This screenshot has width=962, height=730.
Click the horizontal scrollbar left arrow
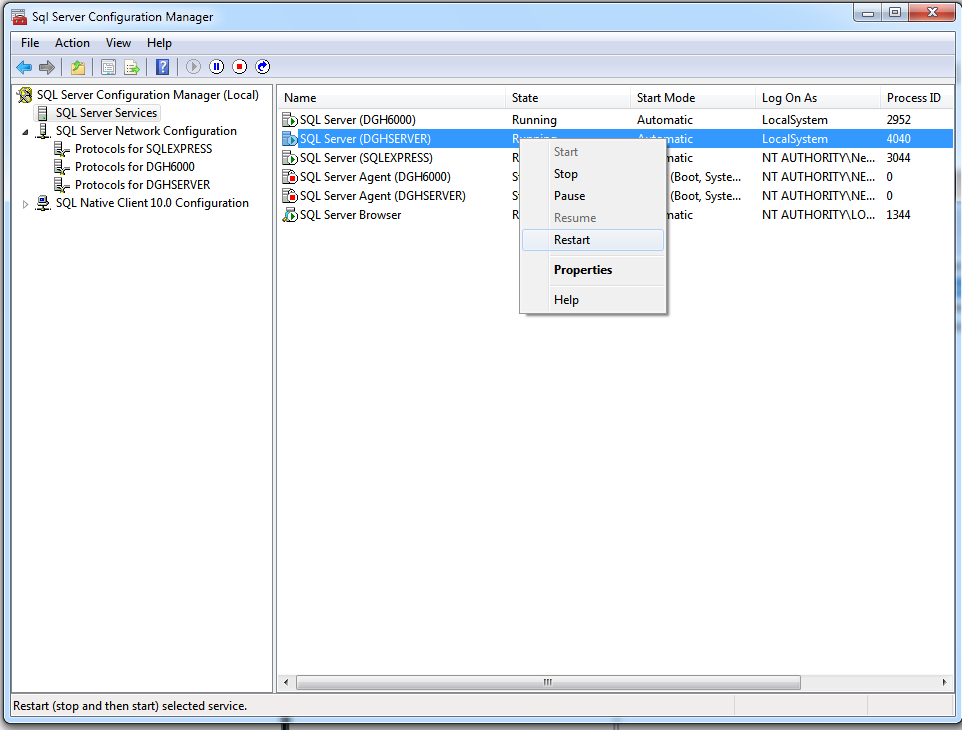click(x=286, y=682)
